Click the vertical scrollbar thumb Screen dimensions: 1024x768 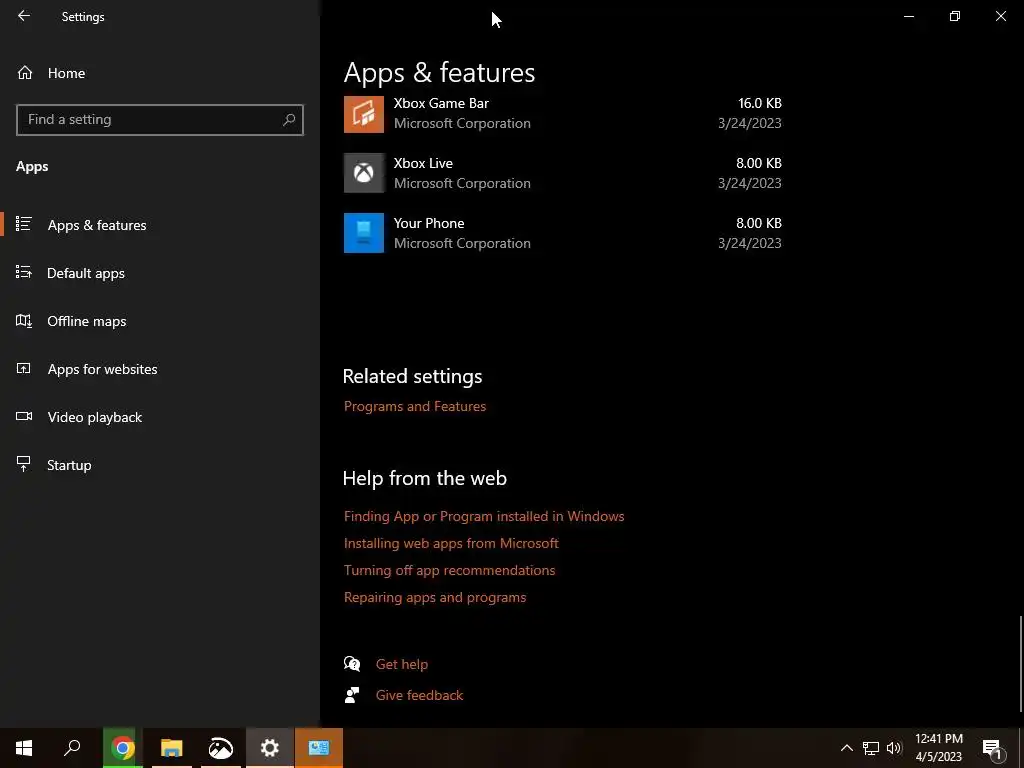(x=1021, y=664)
